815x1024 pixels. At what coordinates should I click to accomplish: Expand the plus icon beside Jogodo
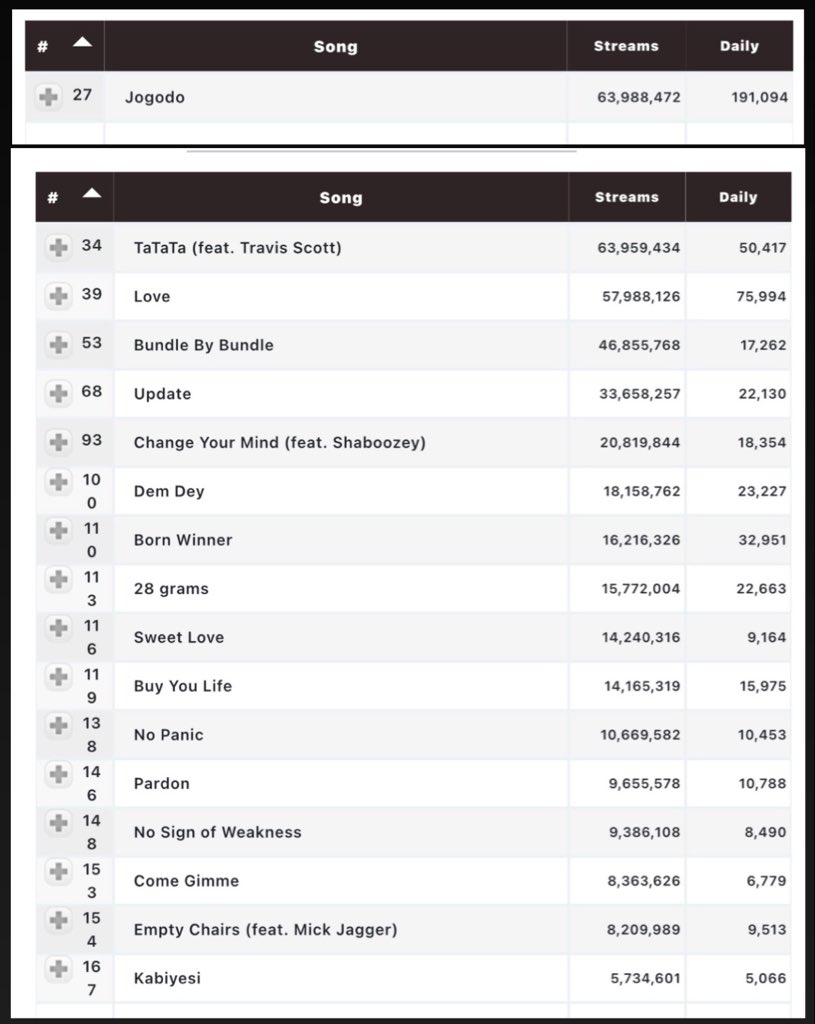pyautogui.click(x=48, y=97)
